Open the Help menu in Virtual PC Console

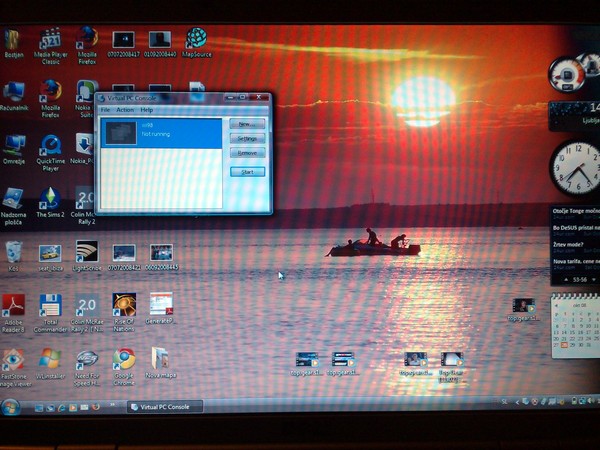(x=147, y=110)
